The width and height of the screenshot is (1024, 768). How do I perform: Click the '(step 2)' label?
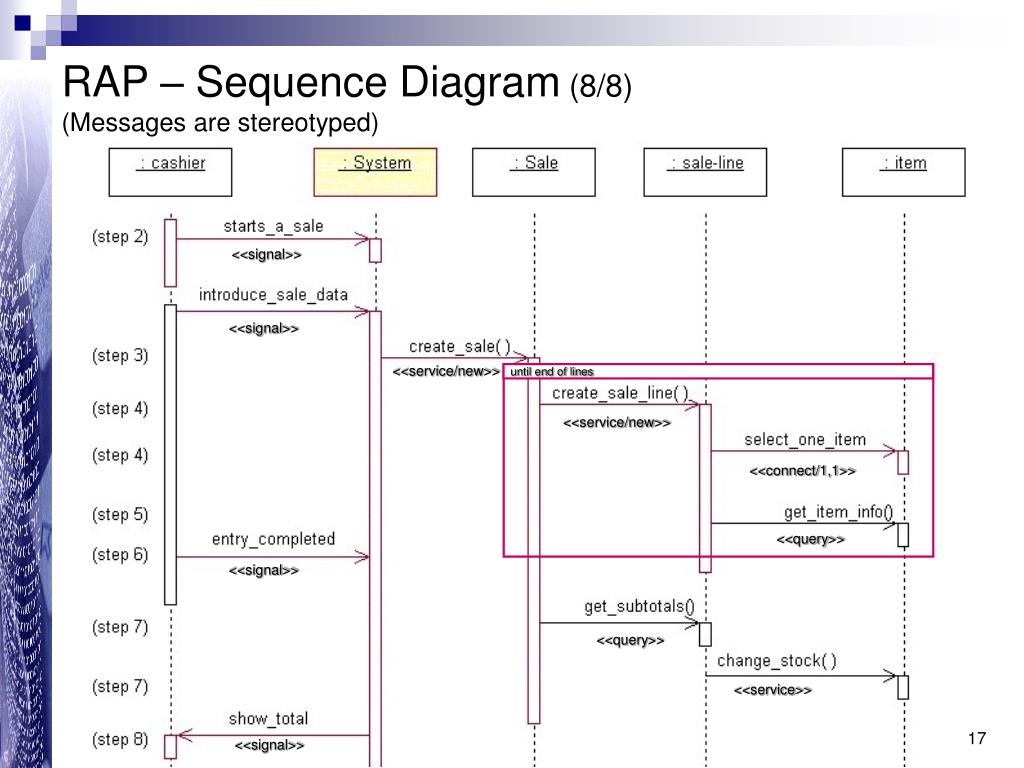coord(120,236)
